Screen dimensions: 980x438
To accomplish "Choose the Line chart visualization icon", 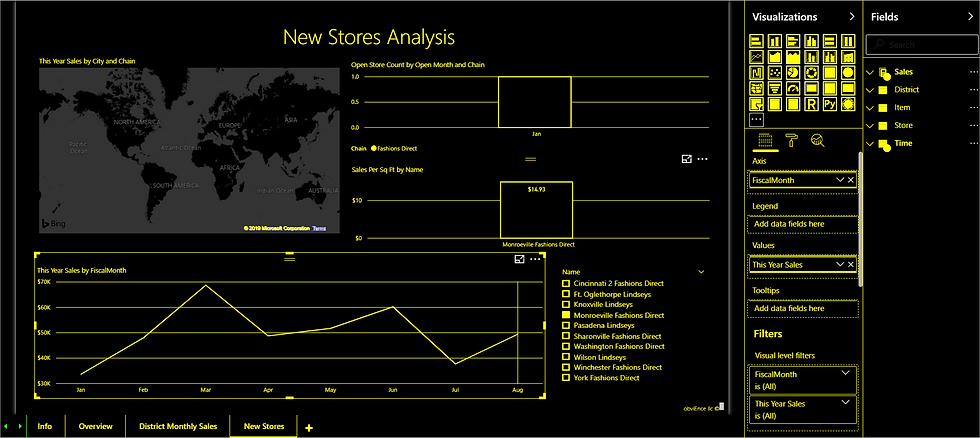I will coord(756,57).
